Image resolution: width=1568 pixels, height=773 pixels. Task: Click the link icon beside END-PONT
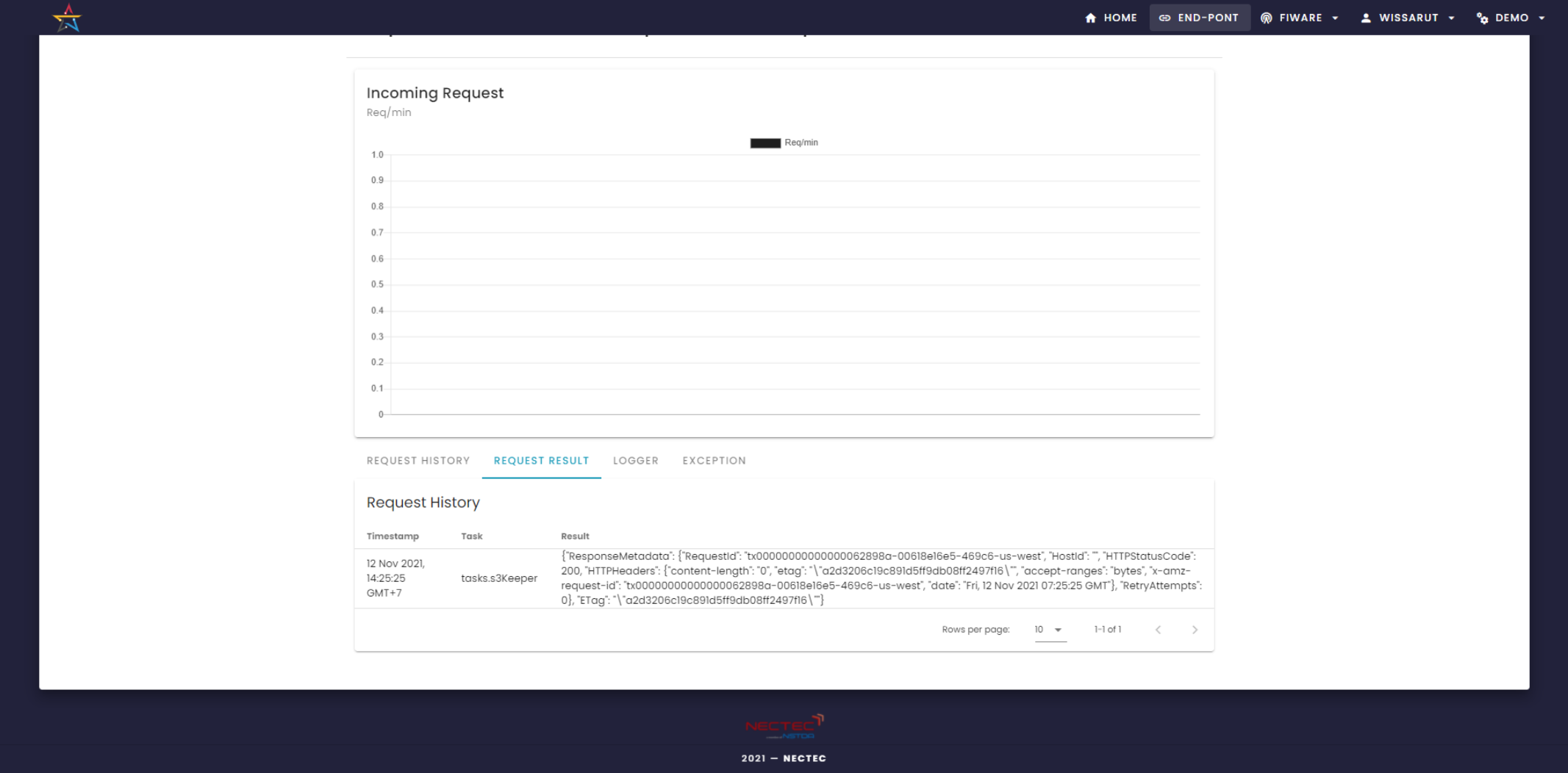tap(1164, 18)
